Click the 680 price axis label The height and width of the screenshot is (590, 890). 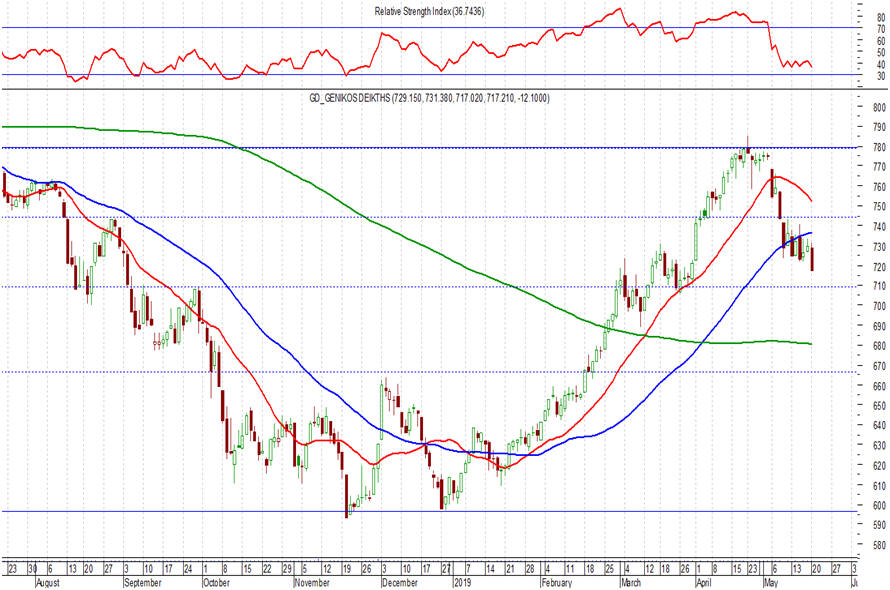tap(880, 346)
